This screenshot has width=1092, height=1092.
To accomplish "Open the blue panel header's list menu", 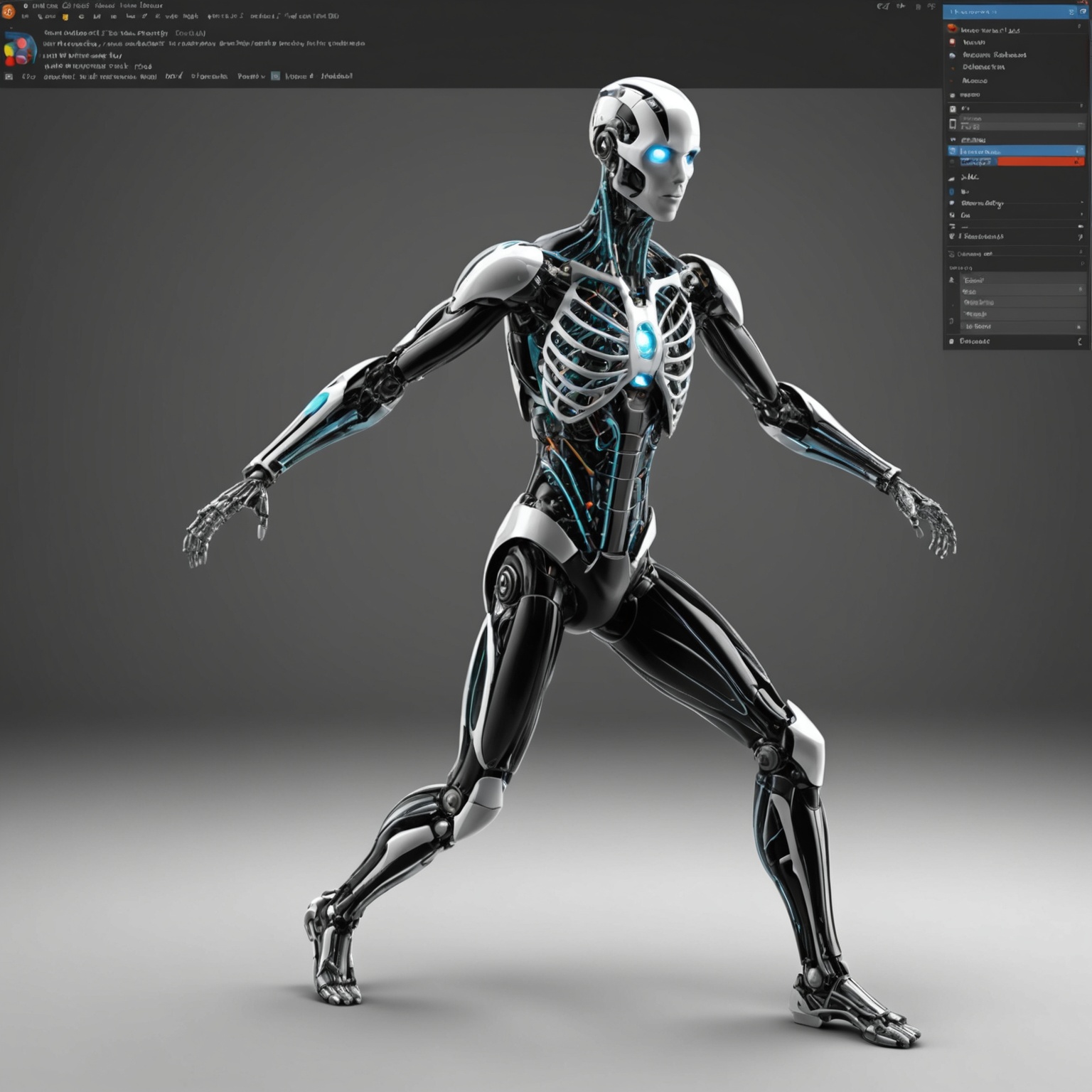I will pos(1071,12).
